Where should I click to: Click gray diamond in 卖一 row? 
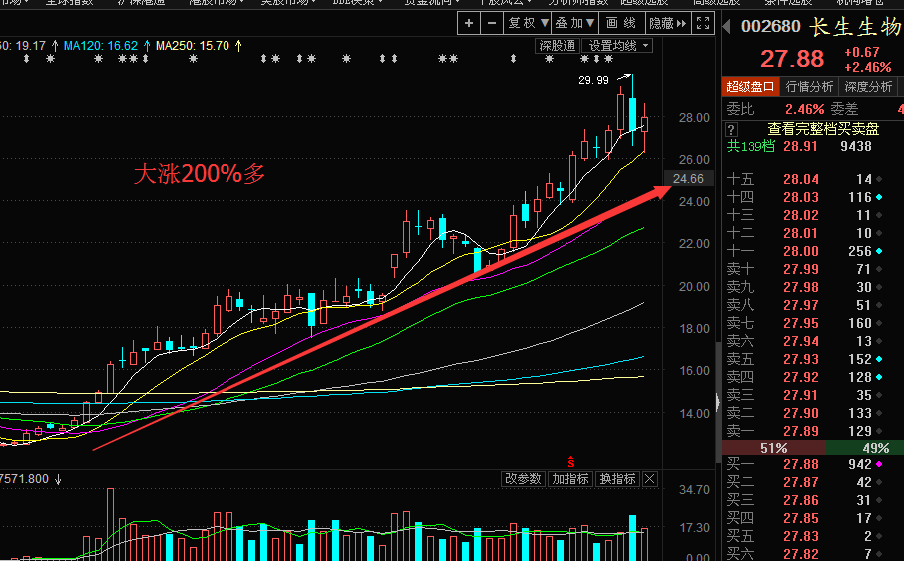pos(879,431)
